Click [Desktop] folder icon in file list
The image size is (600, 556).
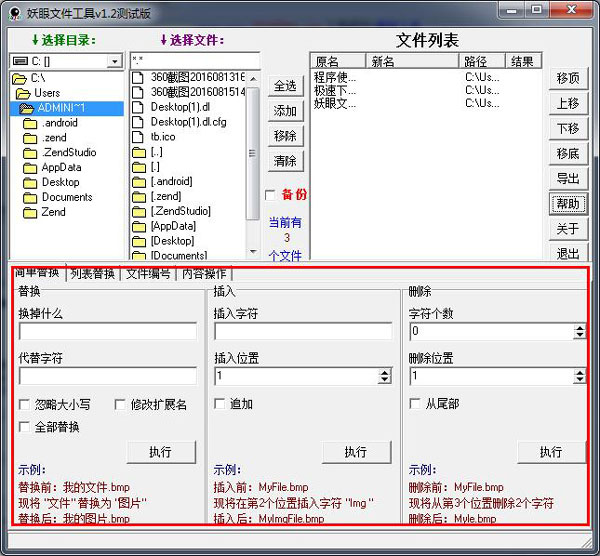(139, 241)
